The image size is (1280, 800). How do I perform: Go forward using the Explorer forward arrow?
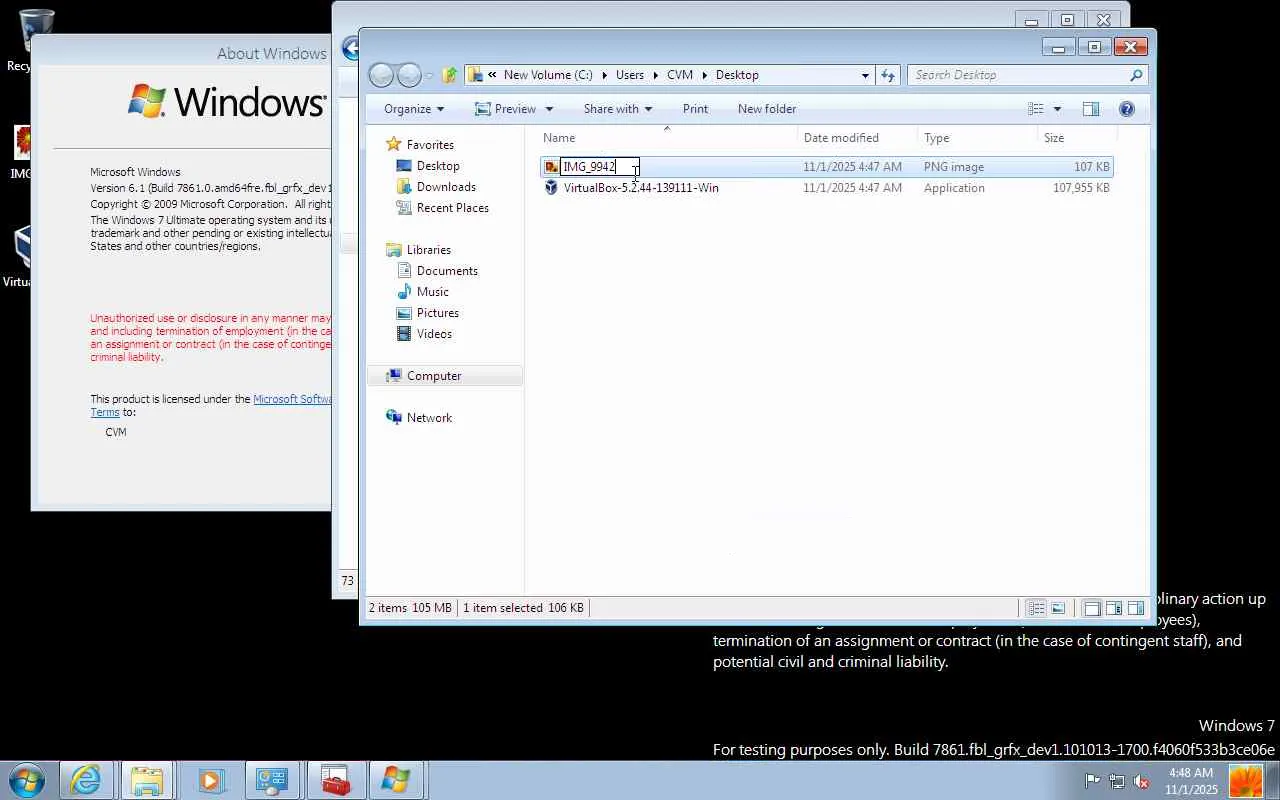click(x=409, y=75)
